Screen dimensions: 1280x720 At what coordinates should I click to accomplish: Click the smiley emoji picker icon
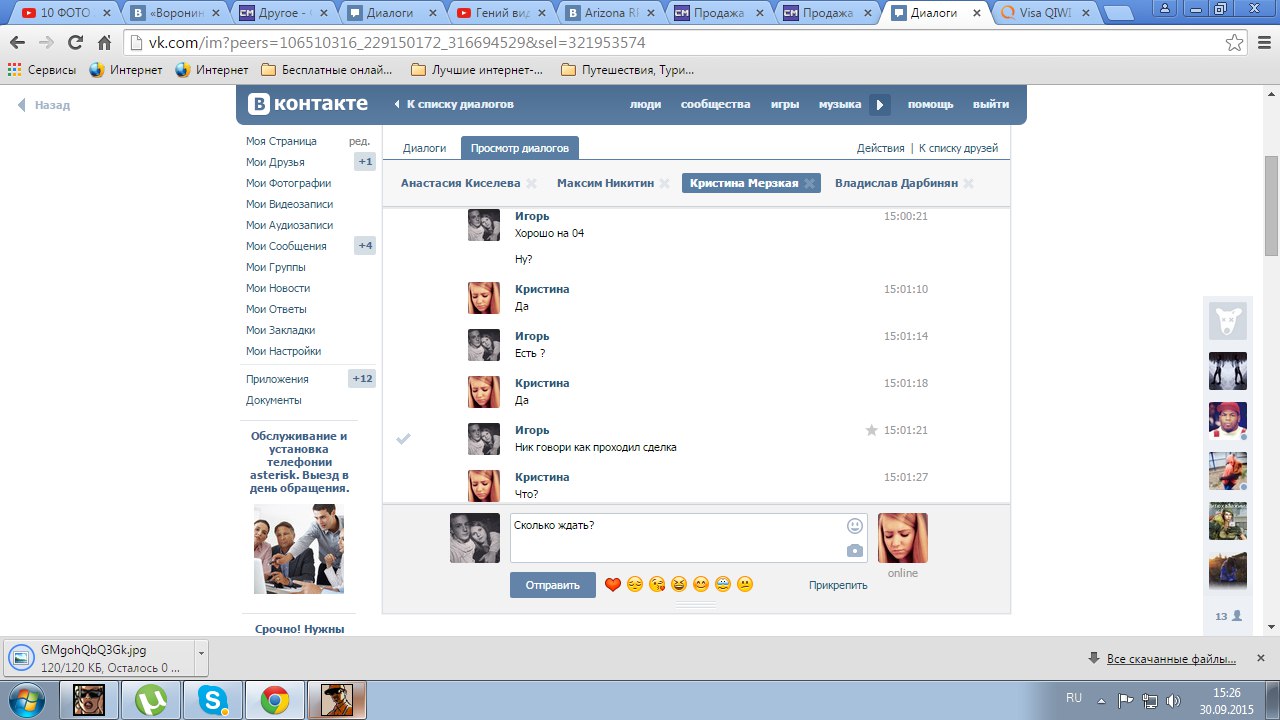click(x=854, y=526)
